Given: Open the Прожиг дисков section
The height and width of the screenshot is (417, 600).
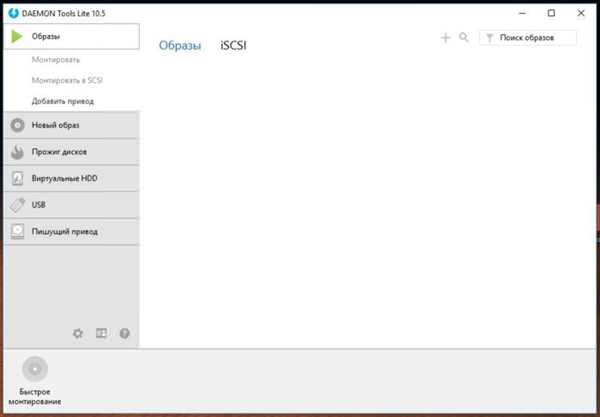Looking at the screenshot, I should [72, 152].
